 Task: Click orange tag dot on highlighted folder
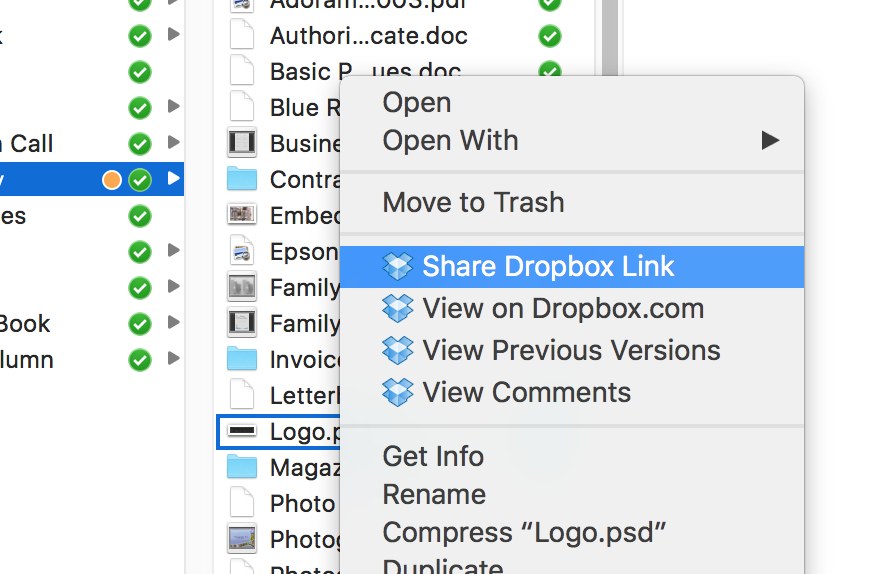[x=112, y=180]
